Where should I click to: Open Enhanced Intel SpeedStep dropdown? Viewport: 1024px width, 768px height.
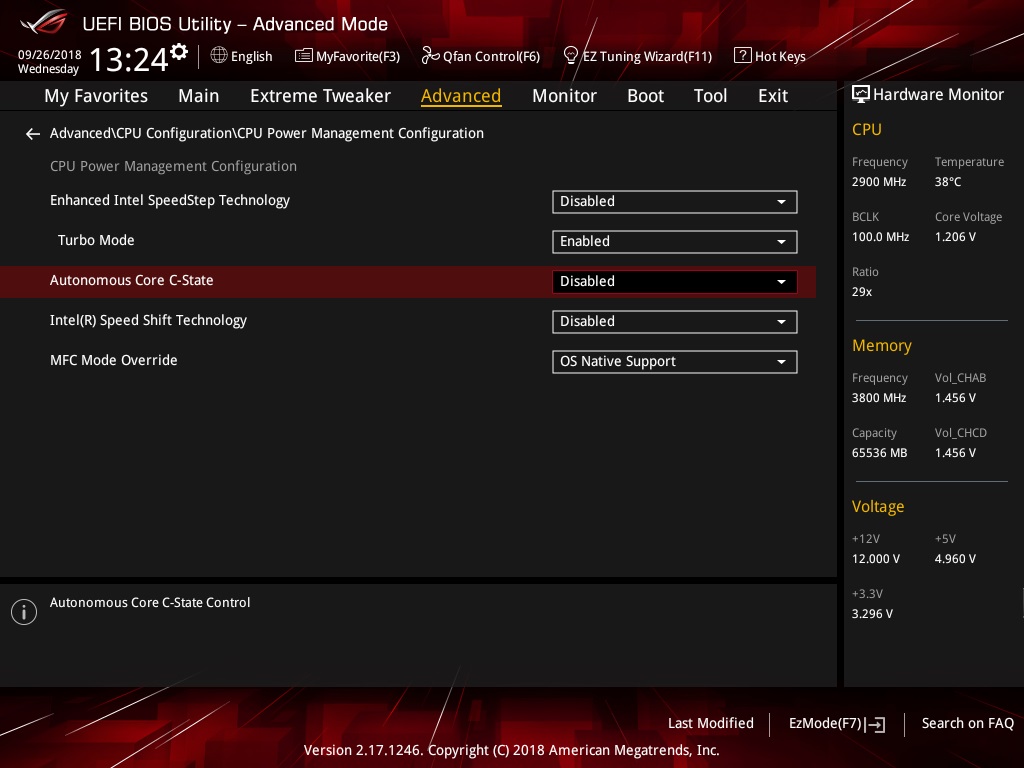pyautogui.click(x=675, y=202)
